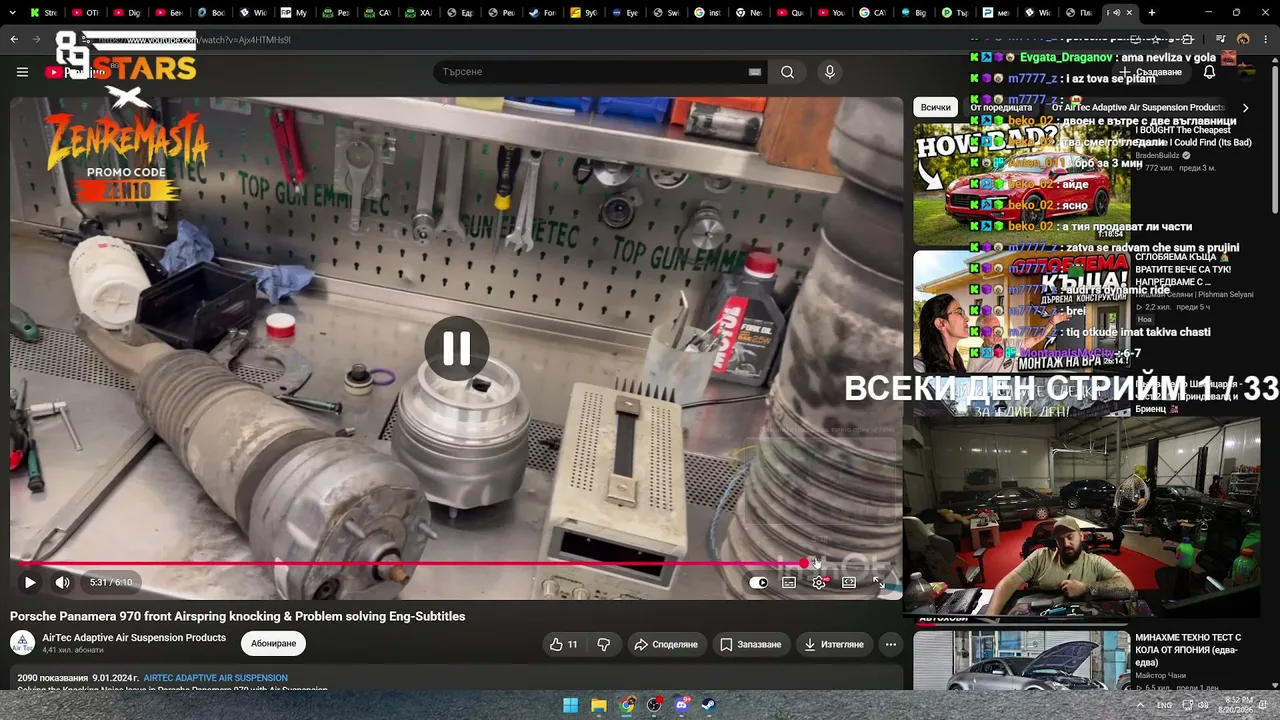Click the Създаване create button
This screenshot has width=1280, height=720.
click(x=1153, y=72)
